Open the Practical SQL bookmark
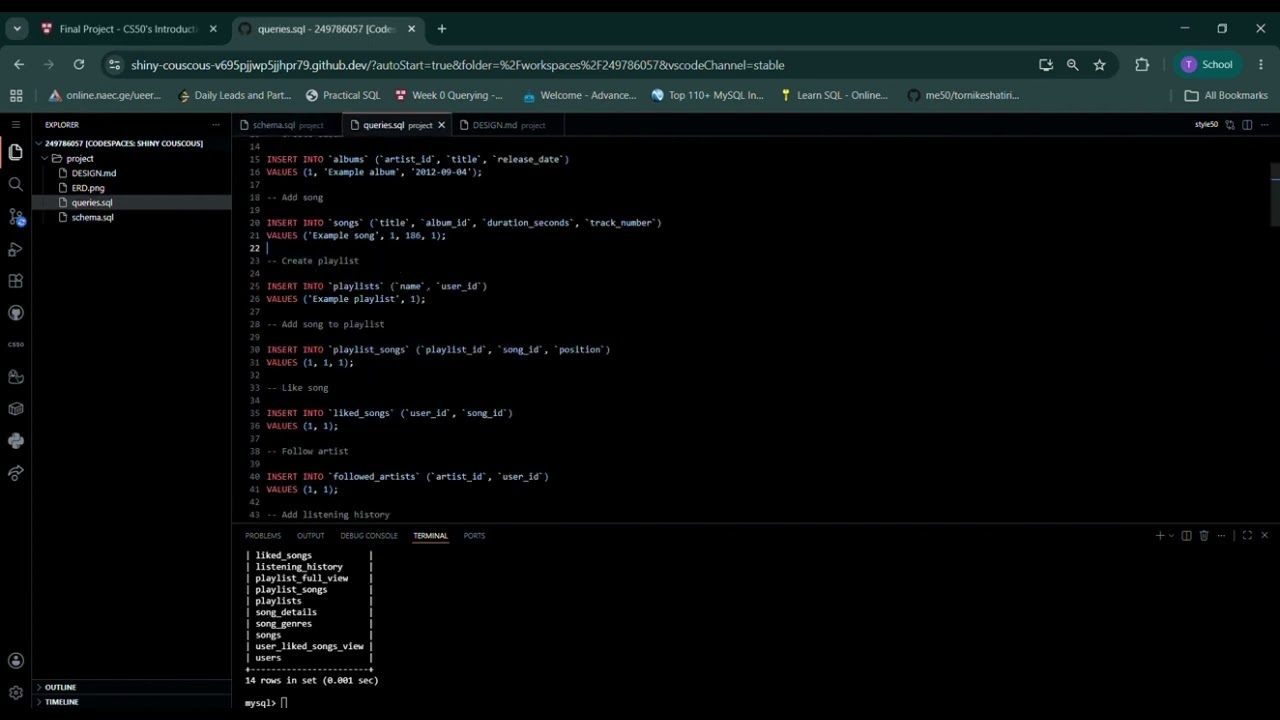1280x720 pixels. 343,95
